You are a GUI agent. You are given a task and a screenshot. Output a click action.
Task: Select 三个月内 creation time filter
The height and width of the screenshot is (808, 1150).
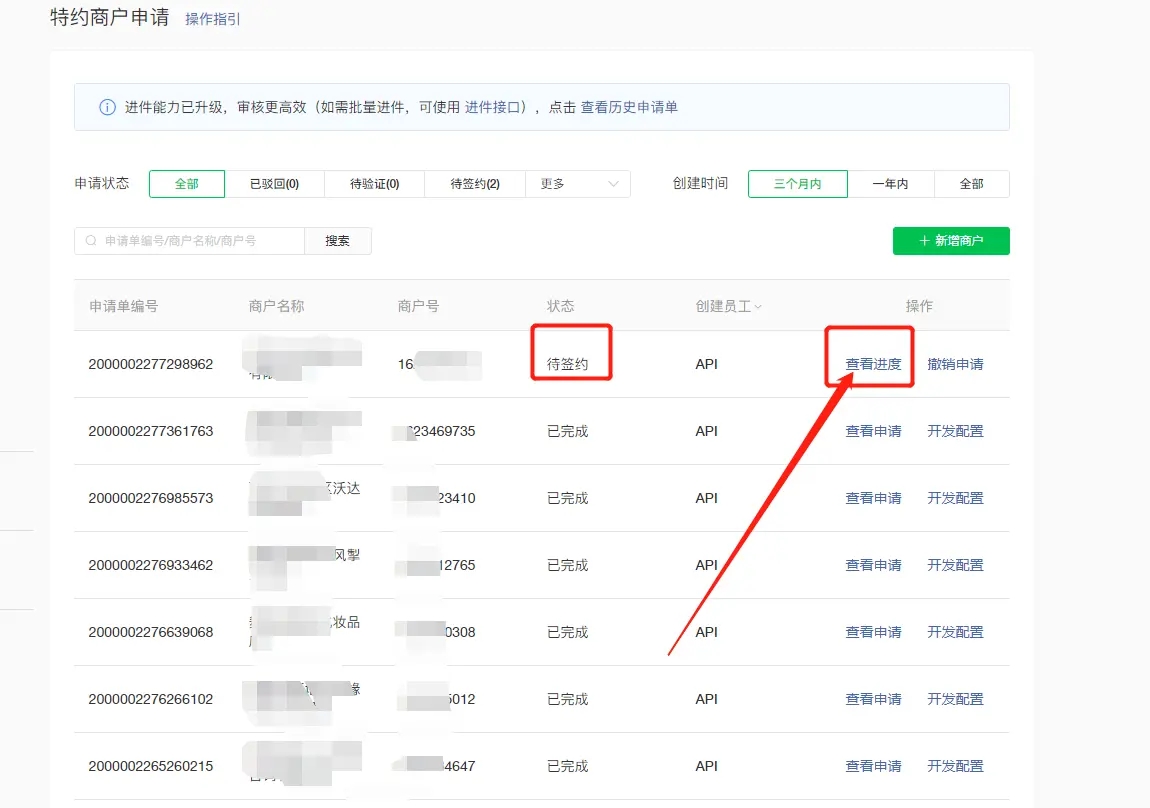pos(797,184)
